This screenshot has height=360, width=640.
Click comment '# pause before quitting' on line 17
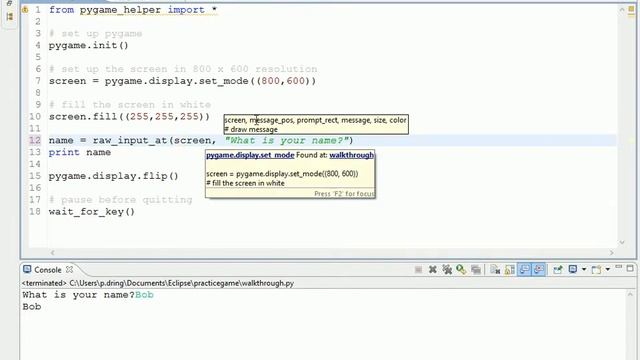pyautogui.click(x=120, y=200)
